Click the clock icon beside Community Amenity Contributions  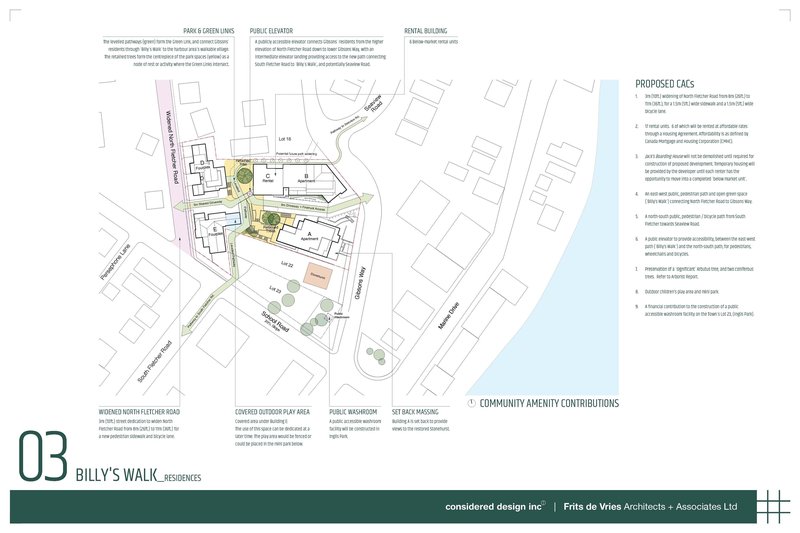[x=472, y=404]
